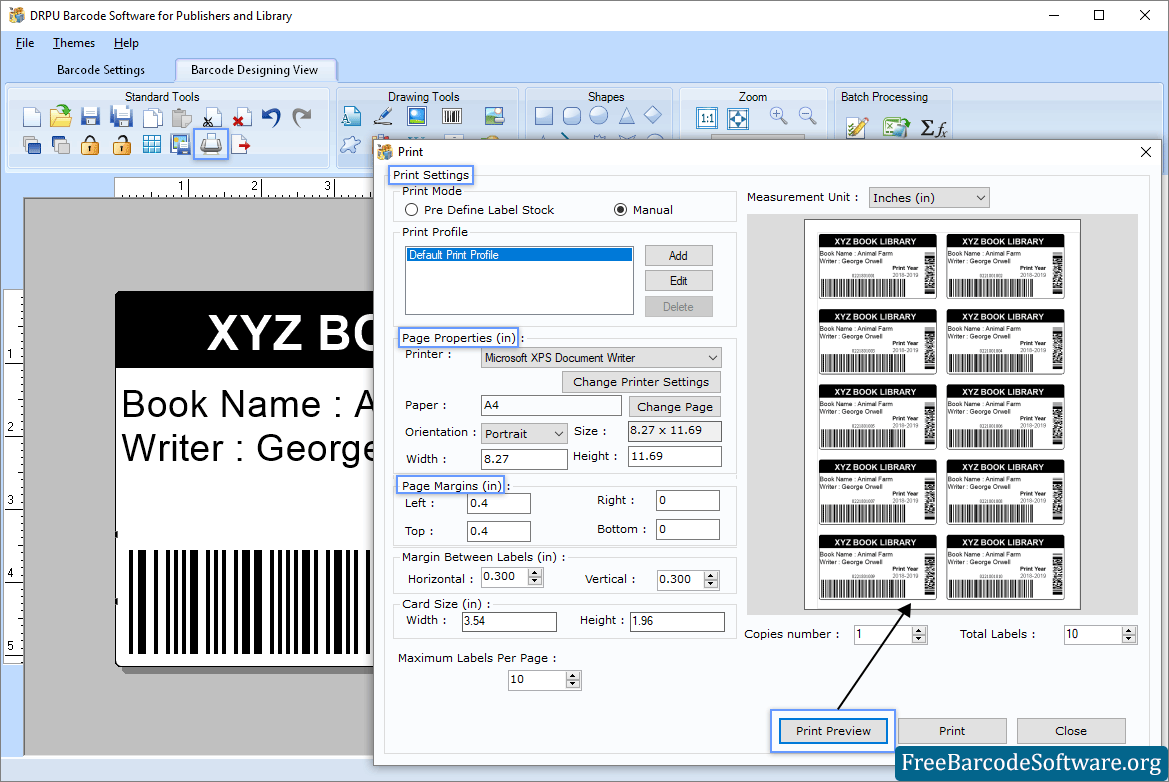1169x782 pixels.
Task: Save the label with the single floppy icon
Action: [90, 116]
